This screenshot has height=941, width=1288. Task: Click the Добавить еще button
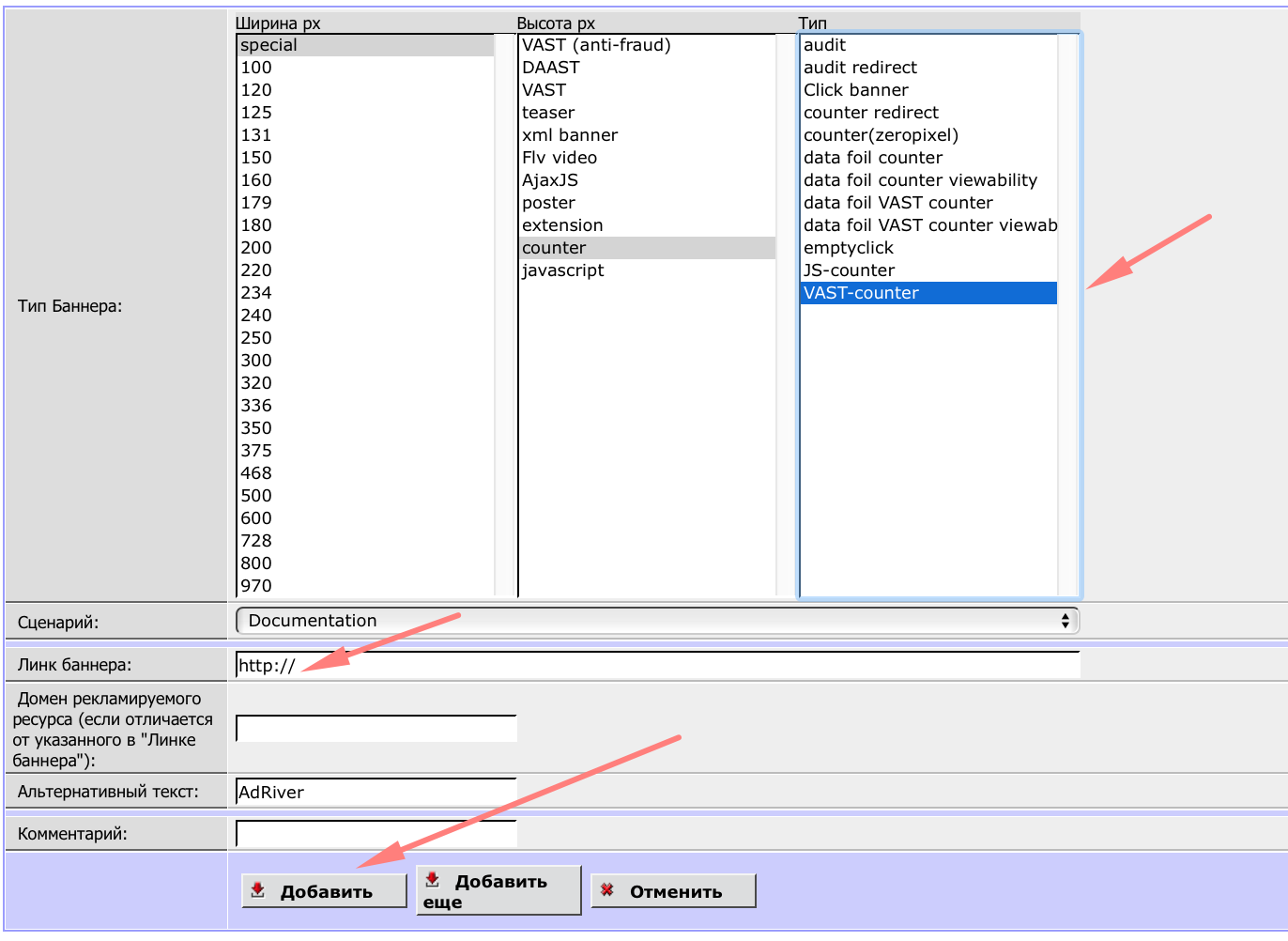[x=498, y=891]
